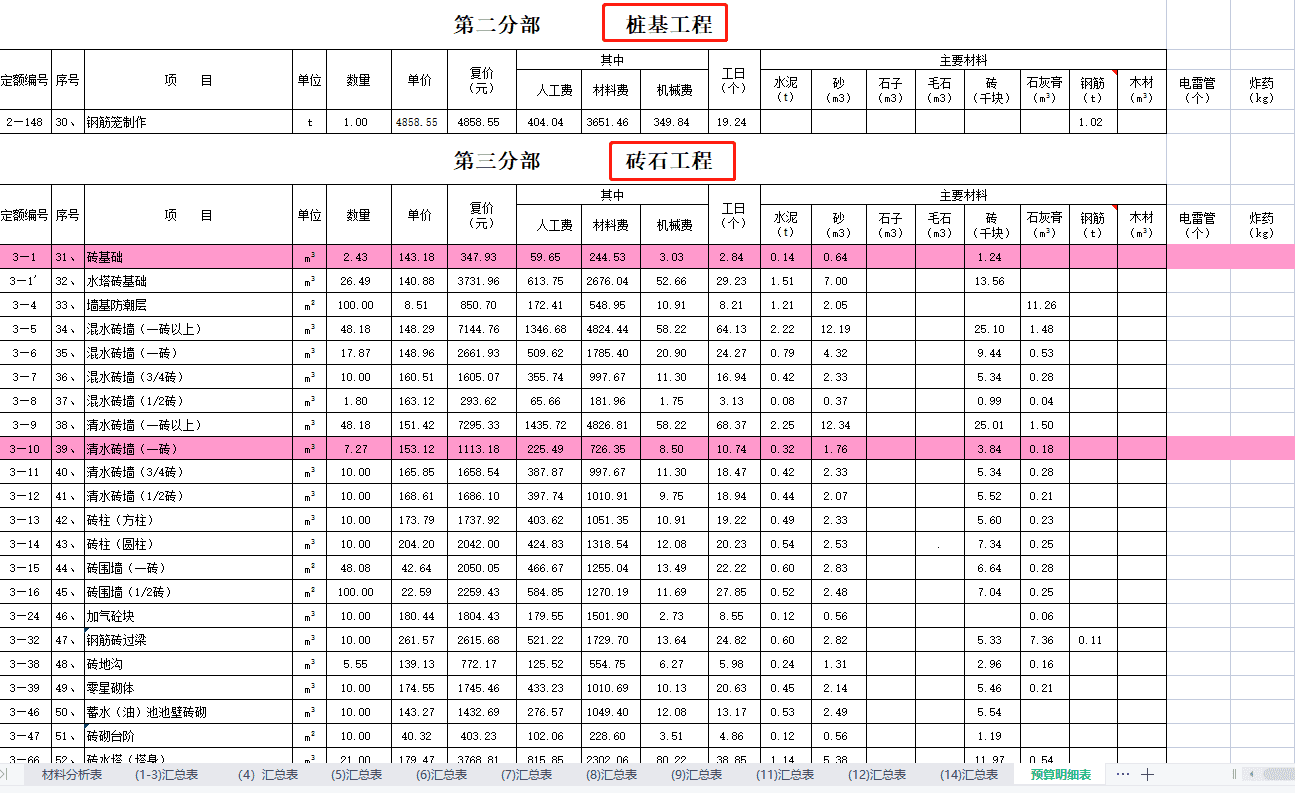Screen dimensions: 1295x793
Task: Click the rebar value 1.02
Action: (x=1093, y=122)
